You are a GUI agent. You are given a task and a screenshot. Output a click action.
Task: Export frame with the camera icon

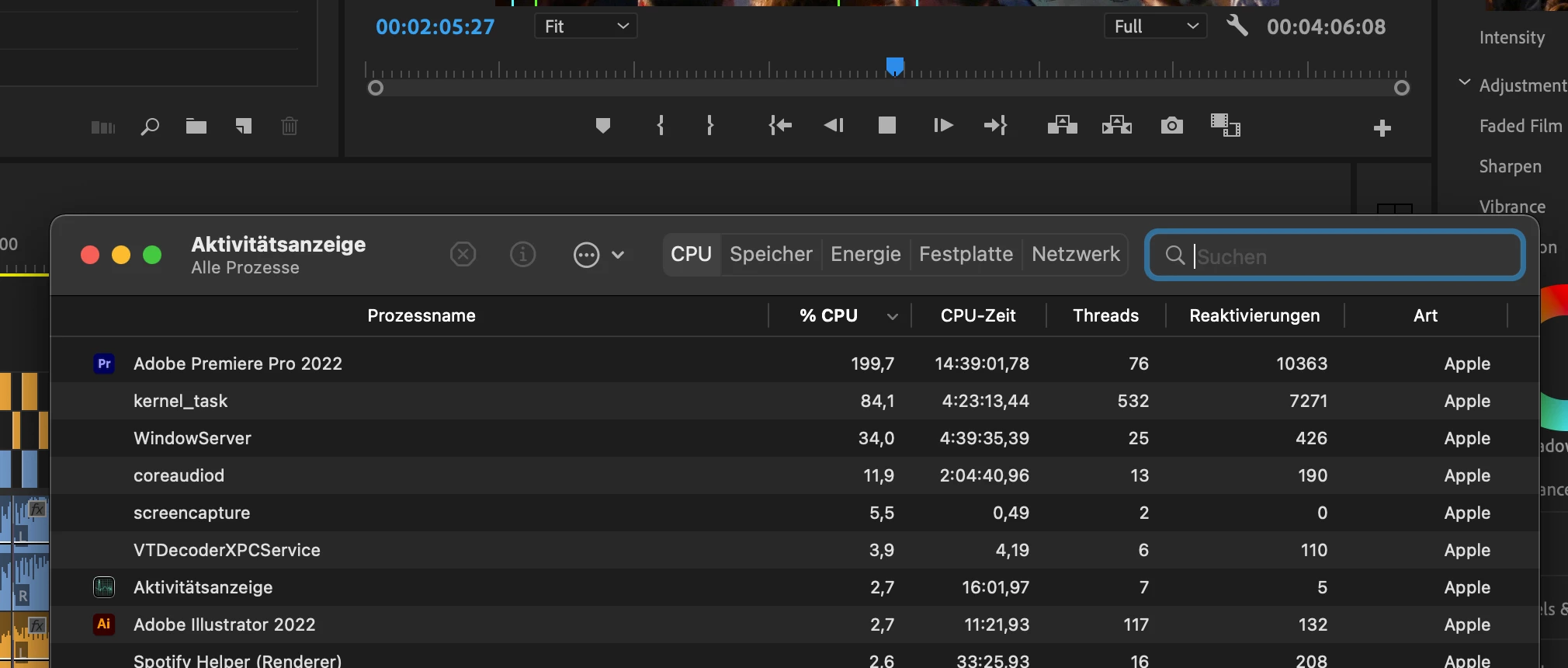(1172, 125)
